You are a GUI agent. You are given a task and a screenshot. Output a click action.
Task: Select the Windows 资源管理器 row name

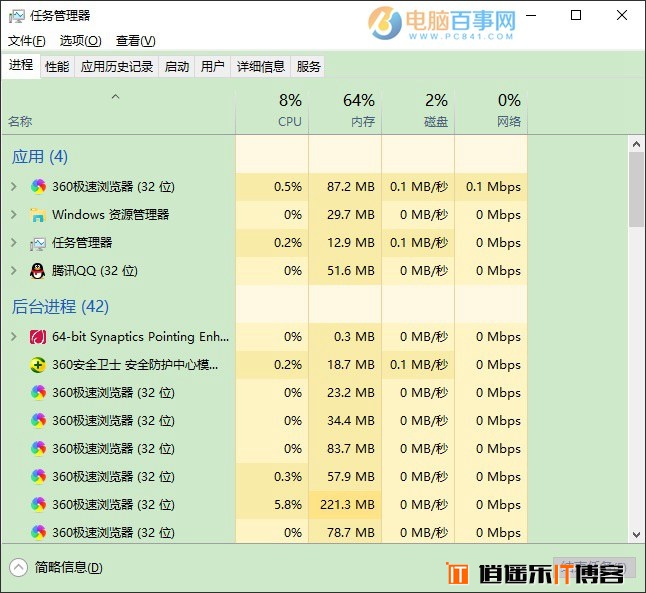tap(110, 215)
